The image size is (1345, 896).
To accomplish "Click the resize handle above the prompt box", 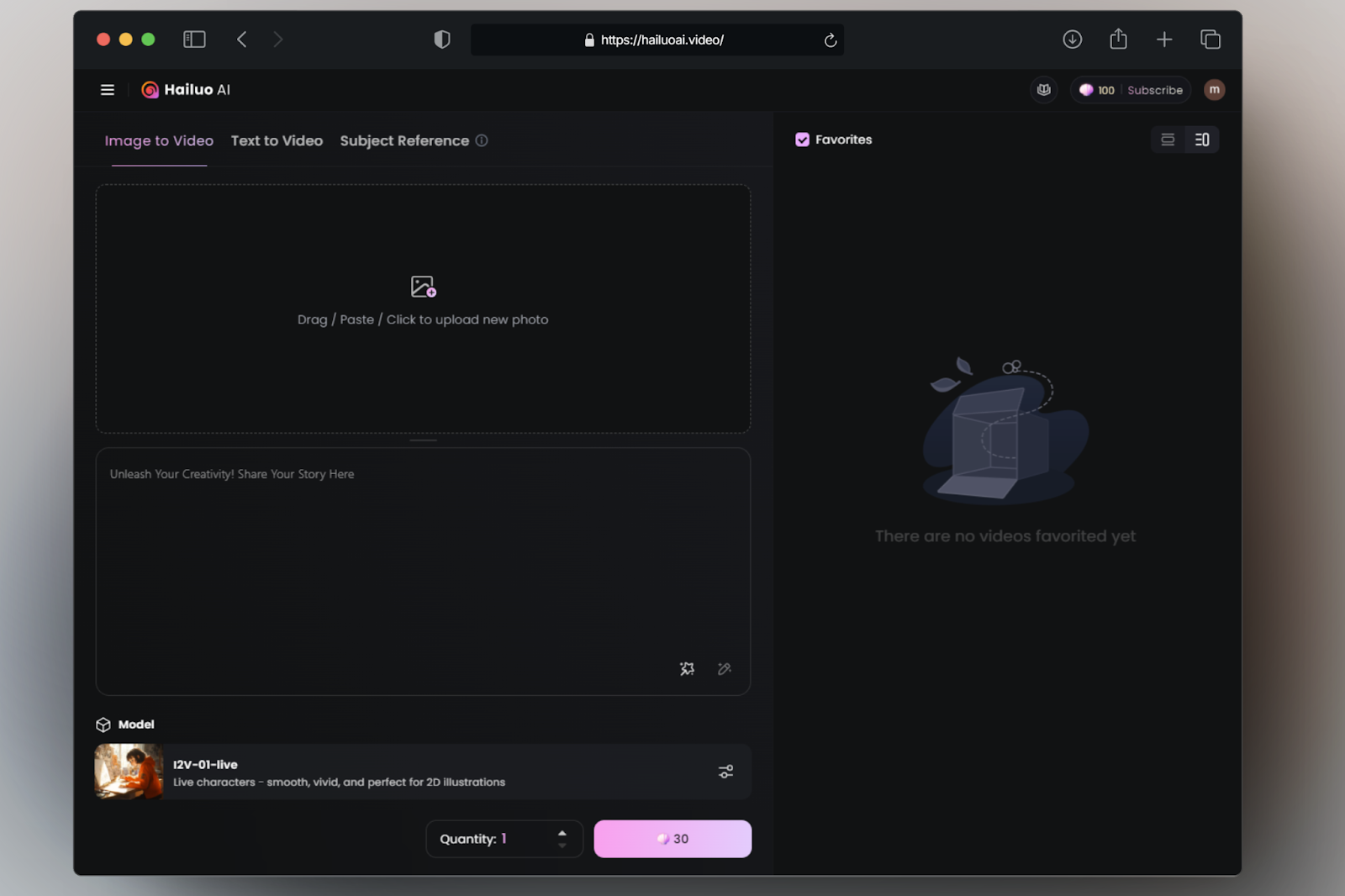I will pyautogui.click(x=423, y=440).
